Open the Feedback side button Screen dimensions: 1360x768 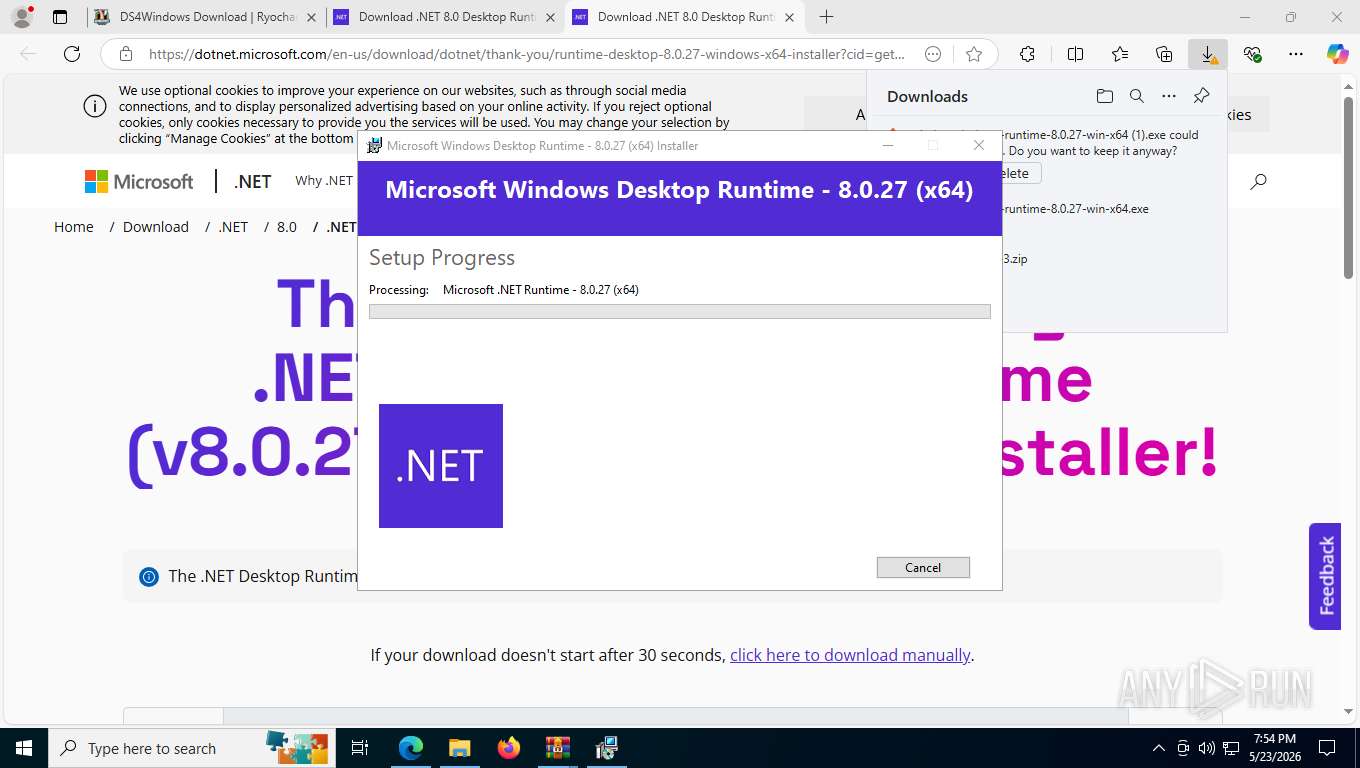(1325, 576)
